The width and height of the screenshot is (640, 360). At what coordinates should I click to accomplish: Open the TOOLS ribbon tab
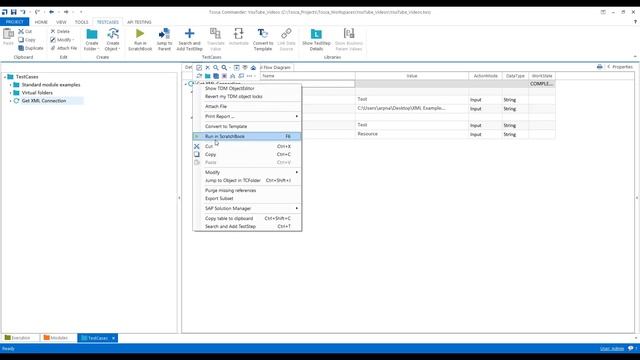(x=81, y=22)
